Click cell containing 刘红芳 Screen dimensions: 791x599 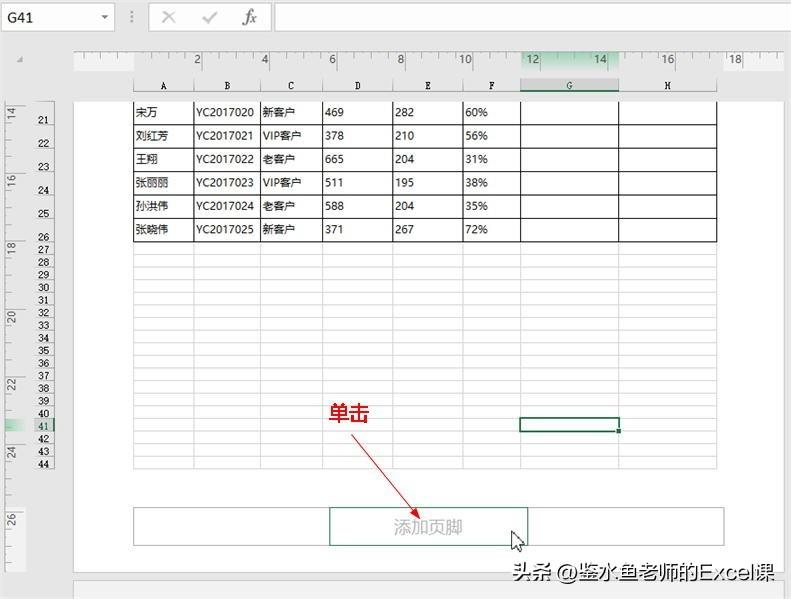163,136
